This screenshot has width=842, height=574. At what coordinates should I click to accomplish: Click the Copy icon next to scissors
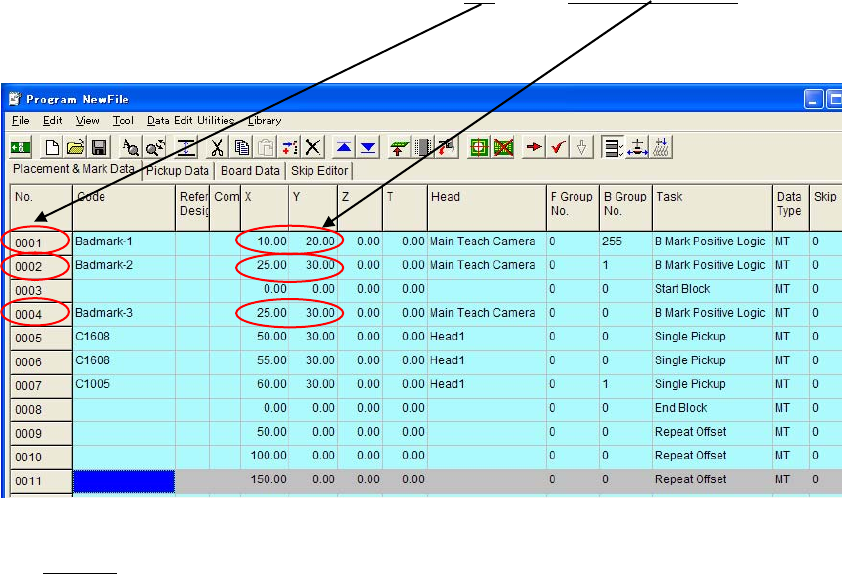pos(241,147)
